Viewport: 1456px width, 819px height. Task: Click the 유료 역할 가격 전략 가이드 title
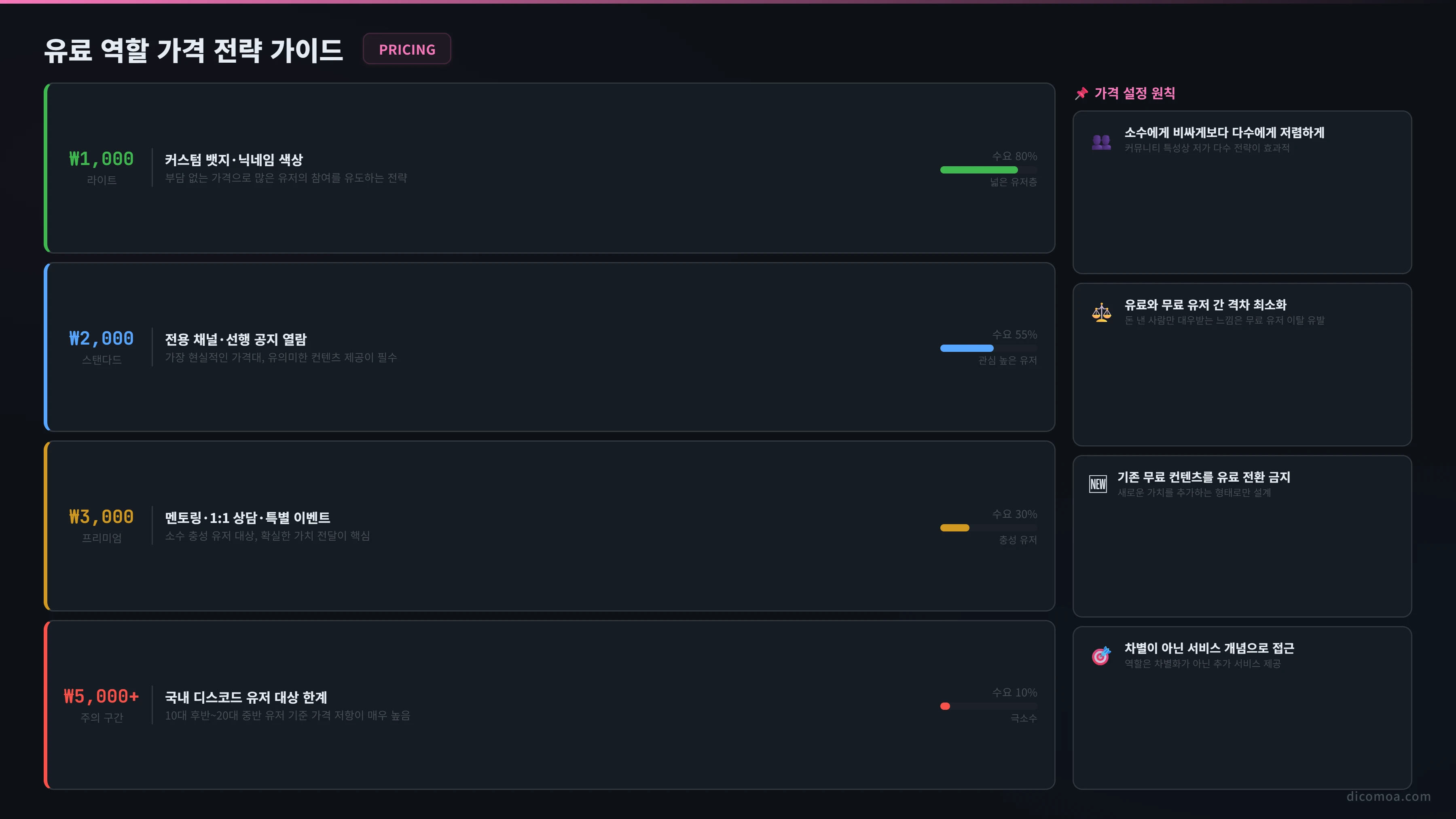point(193,50)
